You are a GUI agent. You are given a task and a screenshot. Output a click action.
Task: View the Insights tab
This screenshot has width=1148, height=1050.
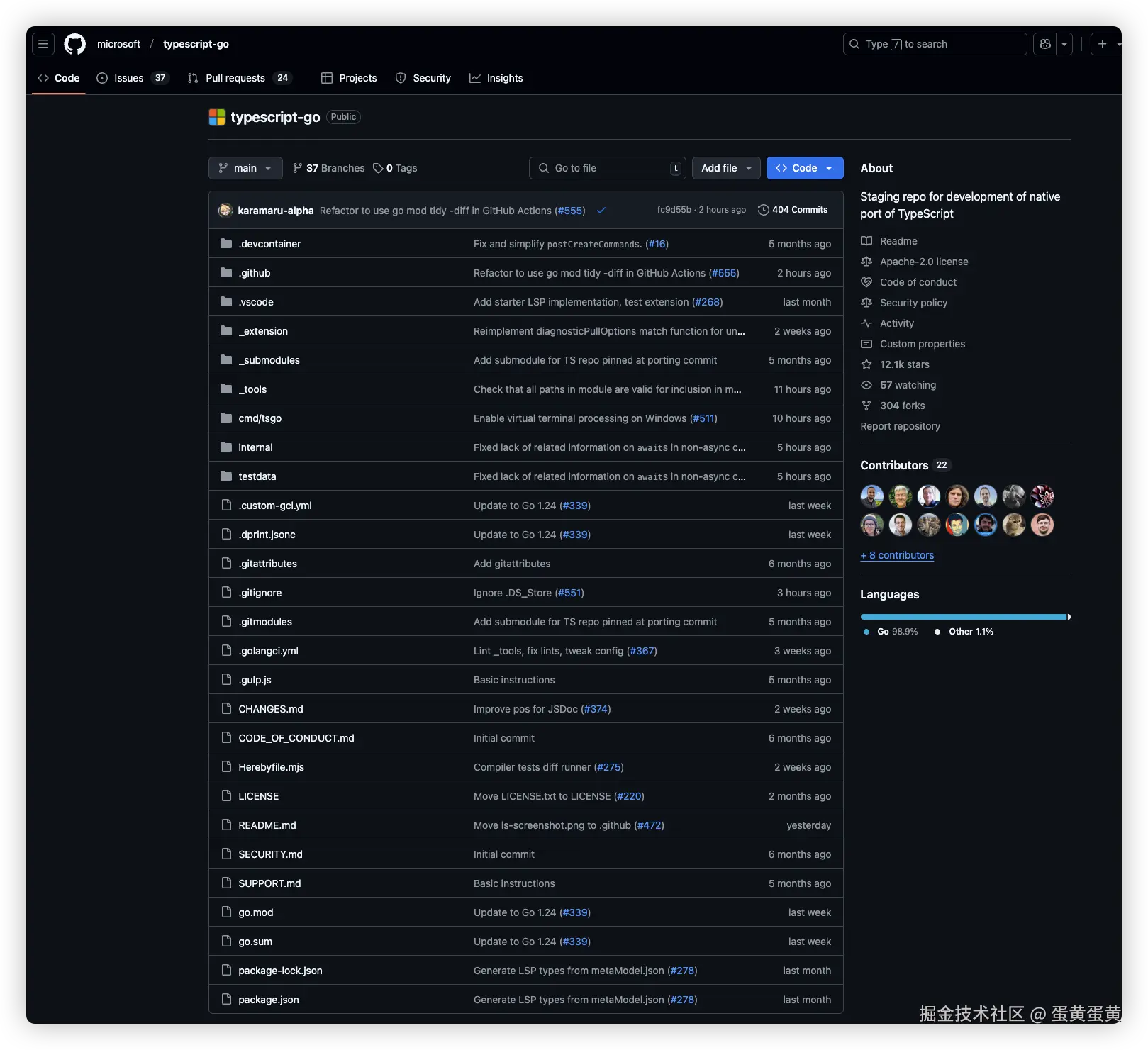pos(496,78)
